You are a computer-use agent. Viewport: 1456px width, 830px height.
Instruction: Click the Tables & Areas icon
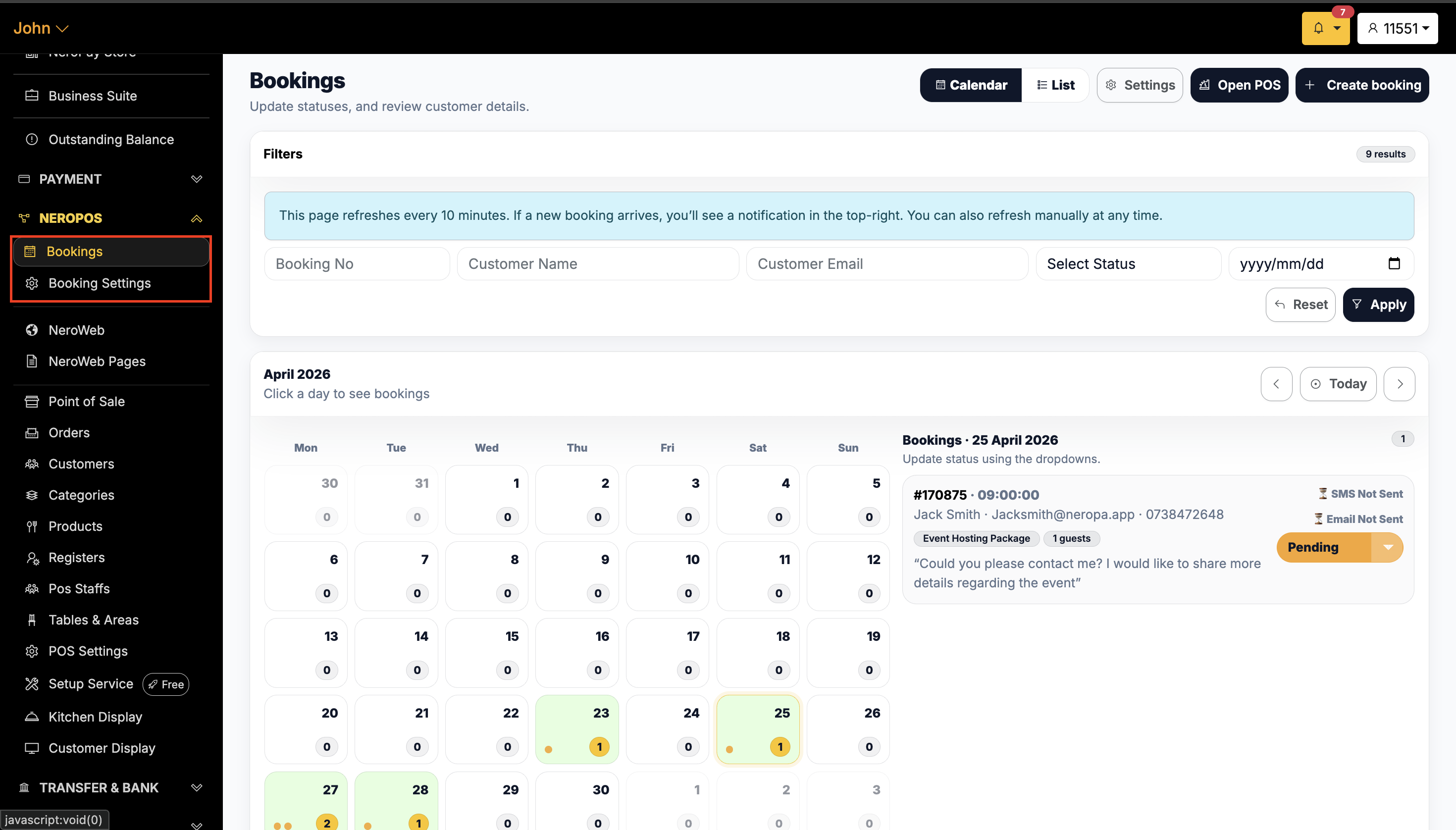[32, 620]
